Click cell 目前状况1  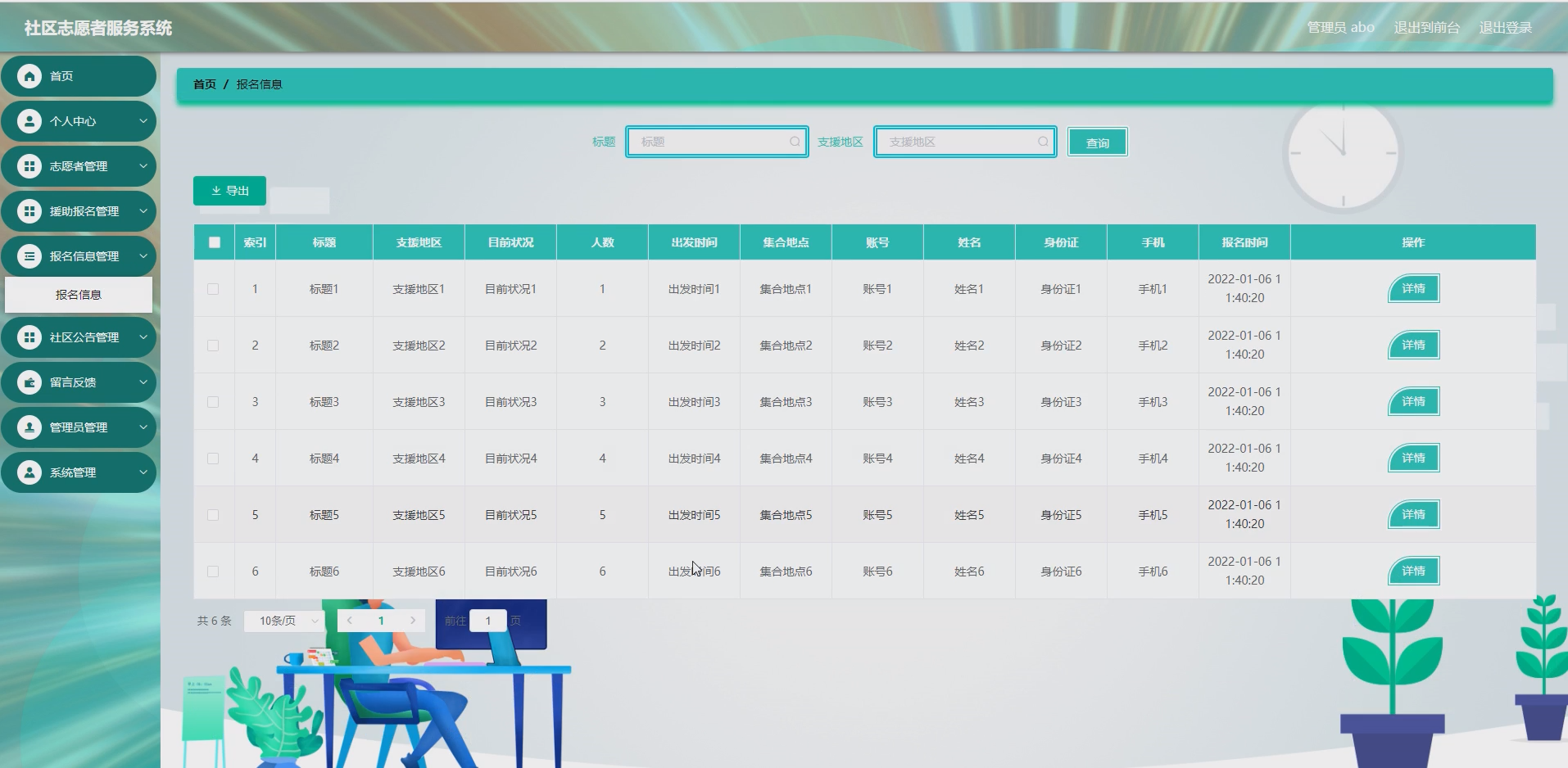[510, 289]
